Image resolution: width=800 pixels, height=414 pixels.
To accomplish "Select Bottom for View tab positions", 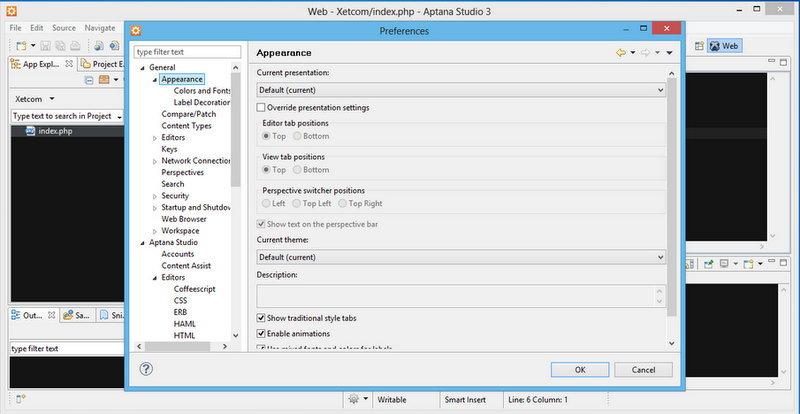I will pyautogui.click(x=297, y=170).
